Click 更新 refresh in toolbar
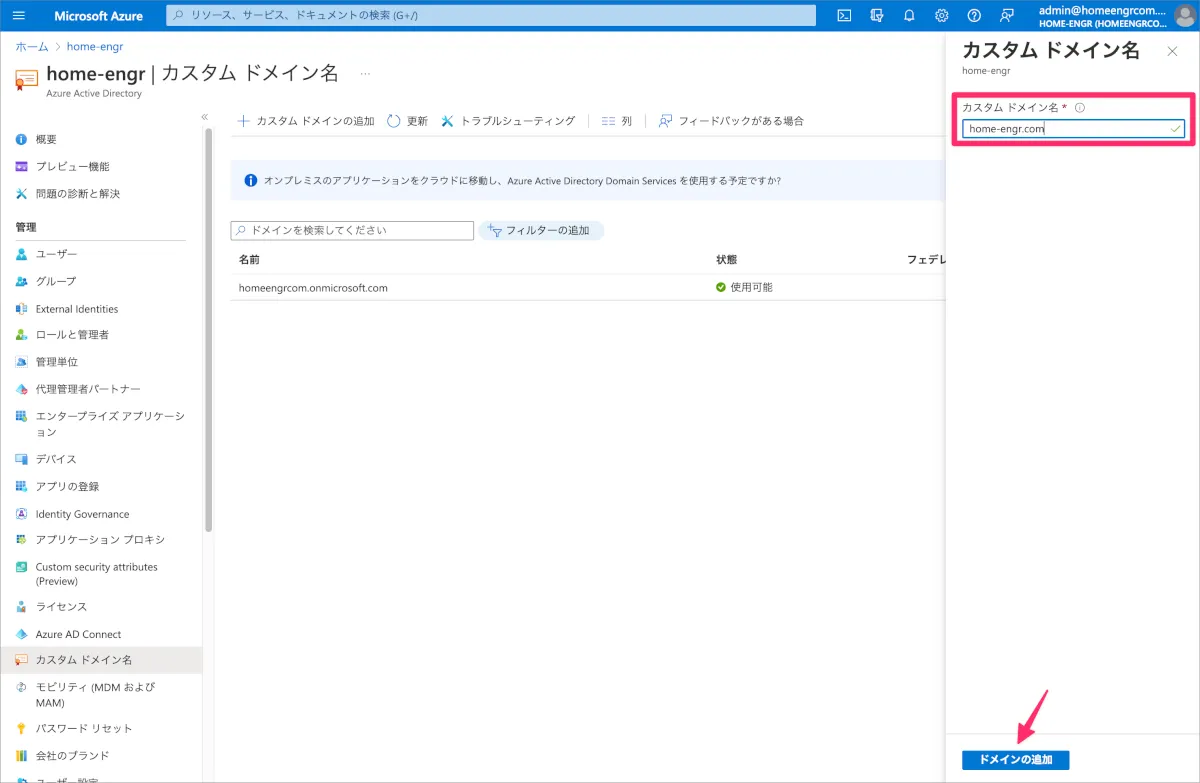 [x=407, y=121]
